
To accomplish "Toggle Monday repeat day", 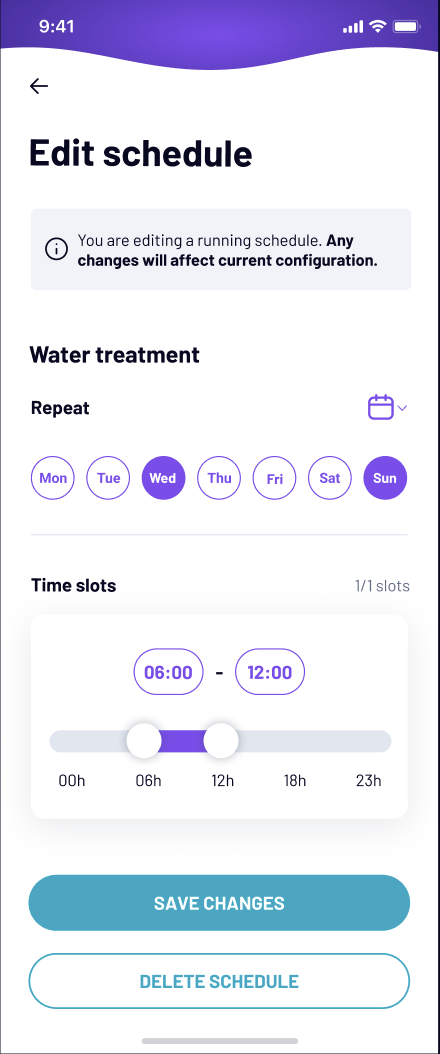I will tap(53, 478).
